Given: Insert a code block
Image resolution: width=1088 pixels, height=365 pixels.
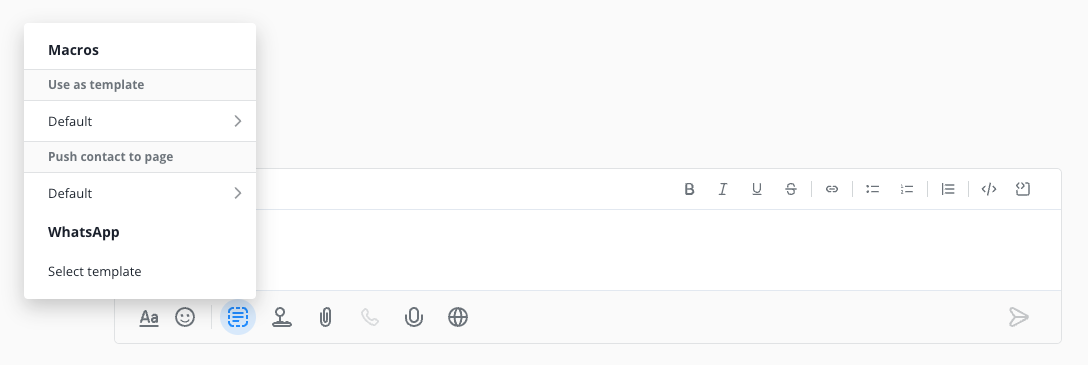Looking at the screenshot, I should [1023, 189].
